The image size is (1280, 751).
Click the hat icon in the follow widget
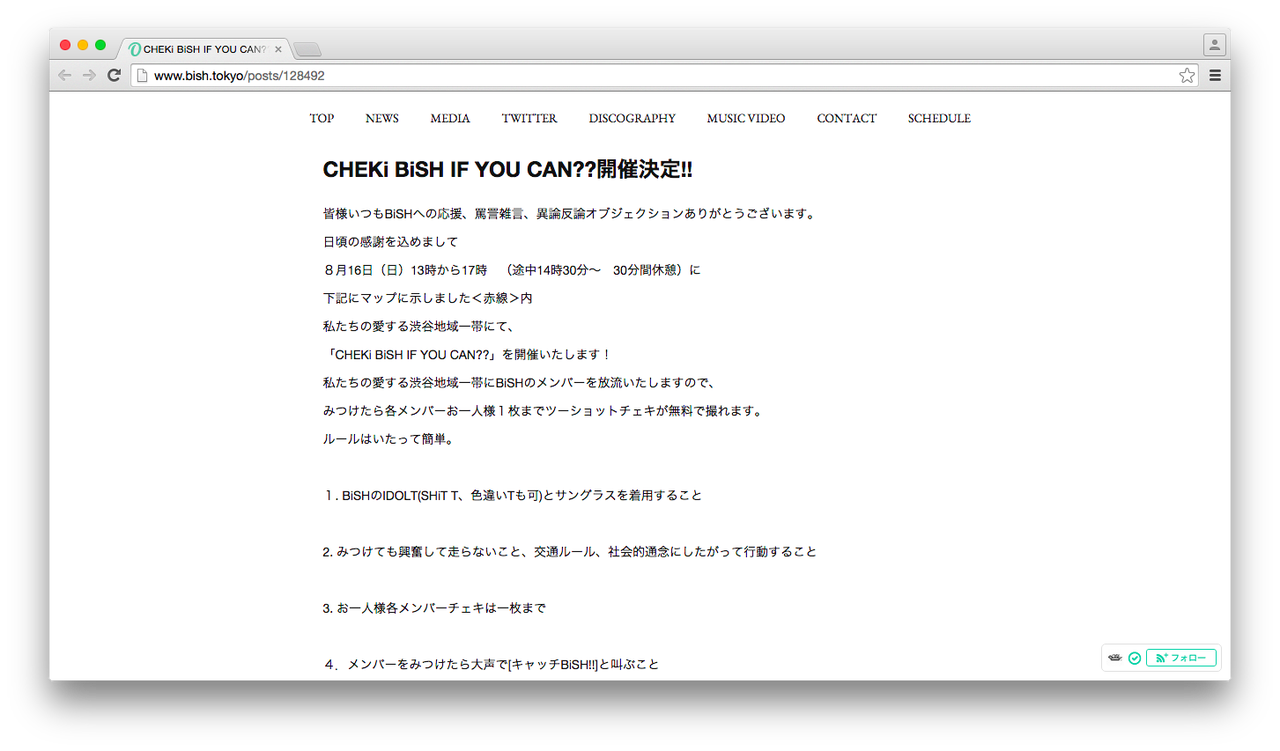click(1115, 657)
